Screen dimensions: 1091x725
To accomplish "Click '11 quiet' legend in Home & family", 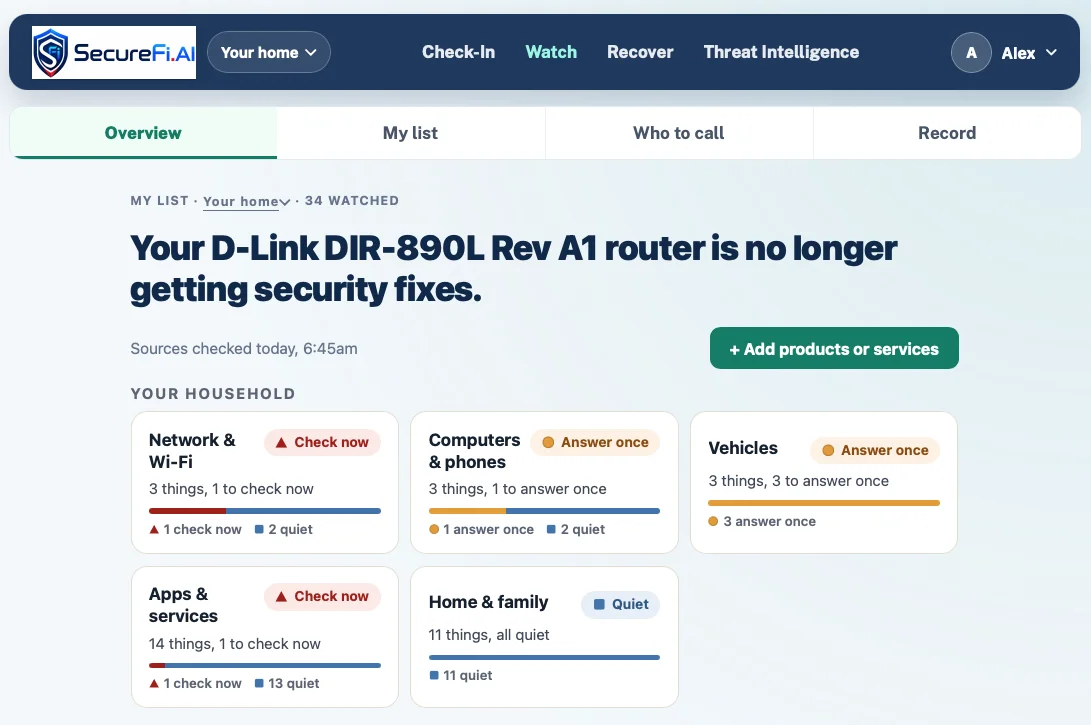I will (461, 675).
